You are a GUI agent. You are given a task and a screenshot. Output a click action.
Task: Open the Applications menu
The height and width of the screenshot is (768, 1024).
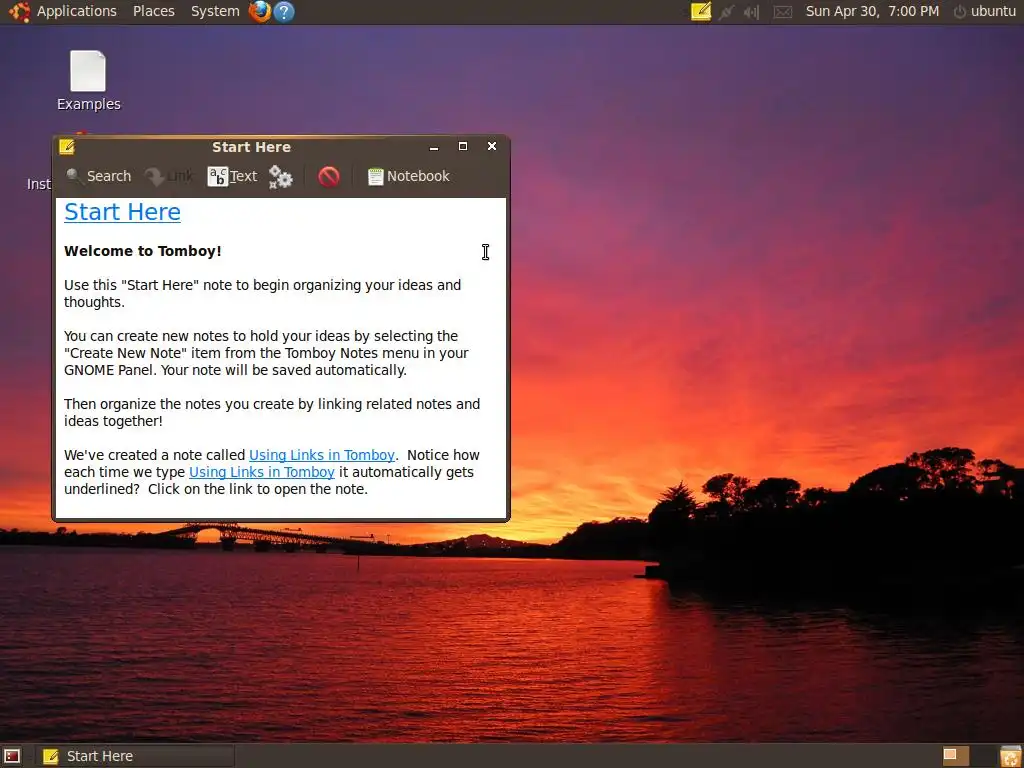pos(76,11)
